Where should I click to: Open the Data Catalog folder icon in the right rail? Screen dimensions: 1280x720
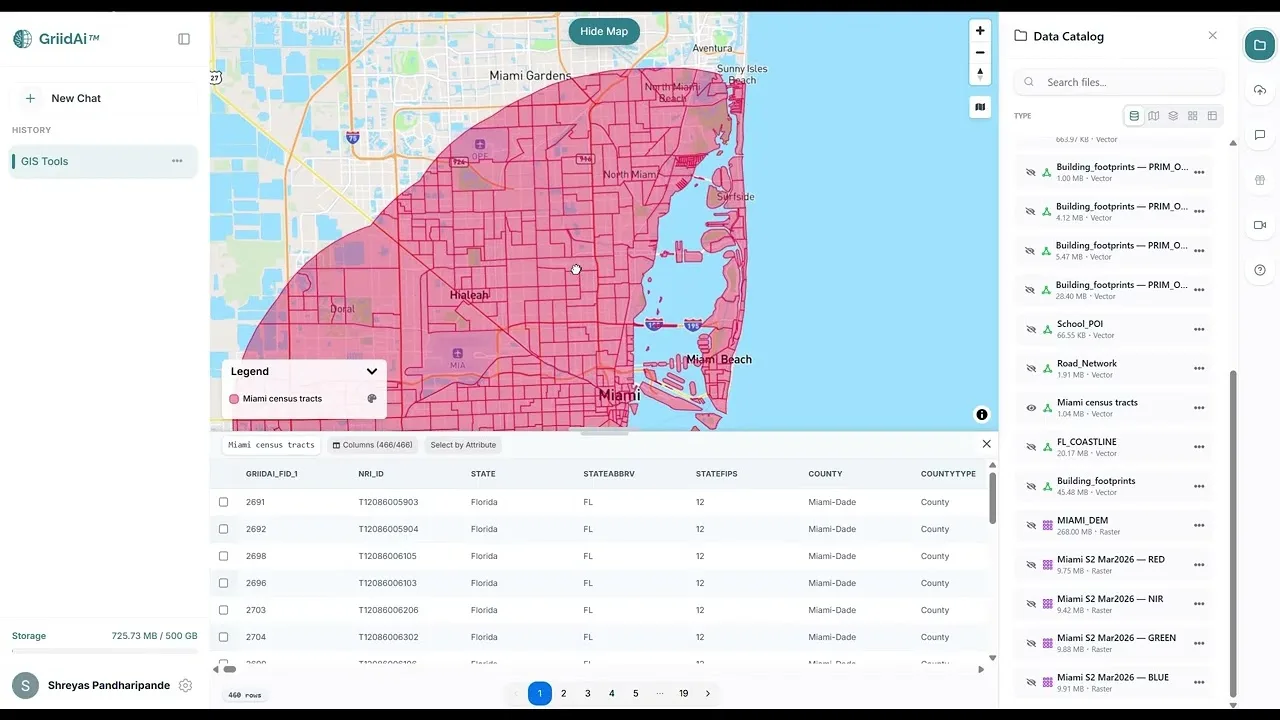coord(1260,45)
